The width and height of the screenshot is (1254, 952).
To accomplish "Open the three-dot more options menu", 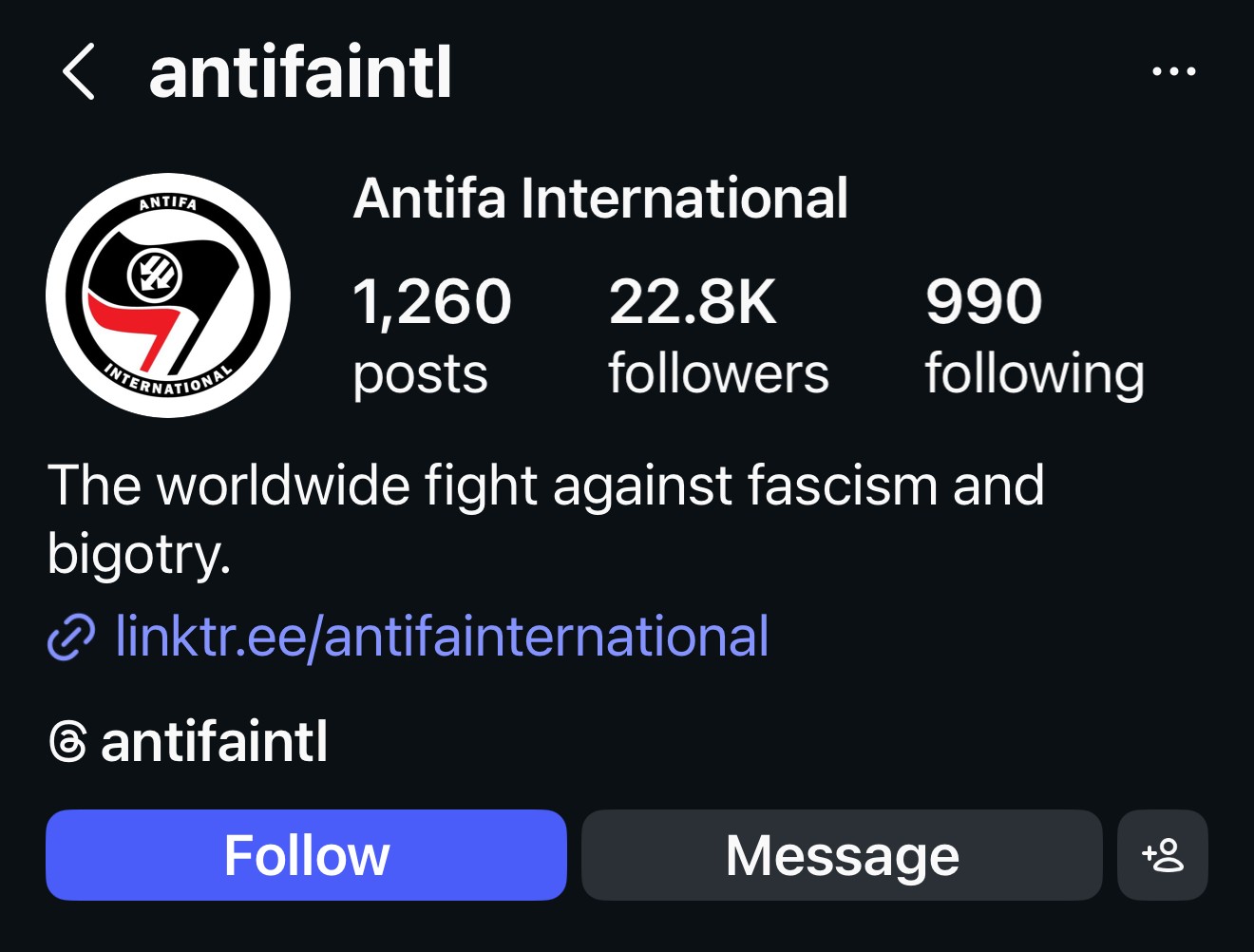I will 1173,72.
